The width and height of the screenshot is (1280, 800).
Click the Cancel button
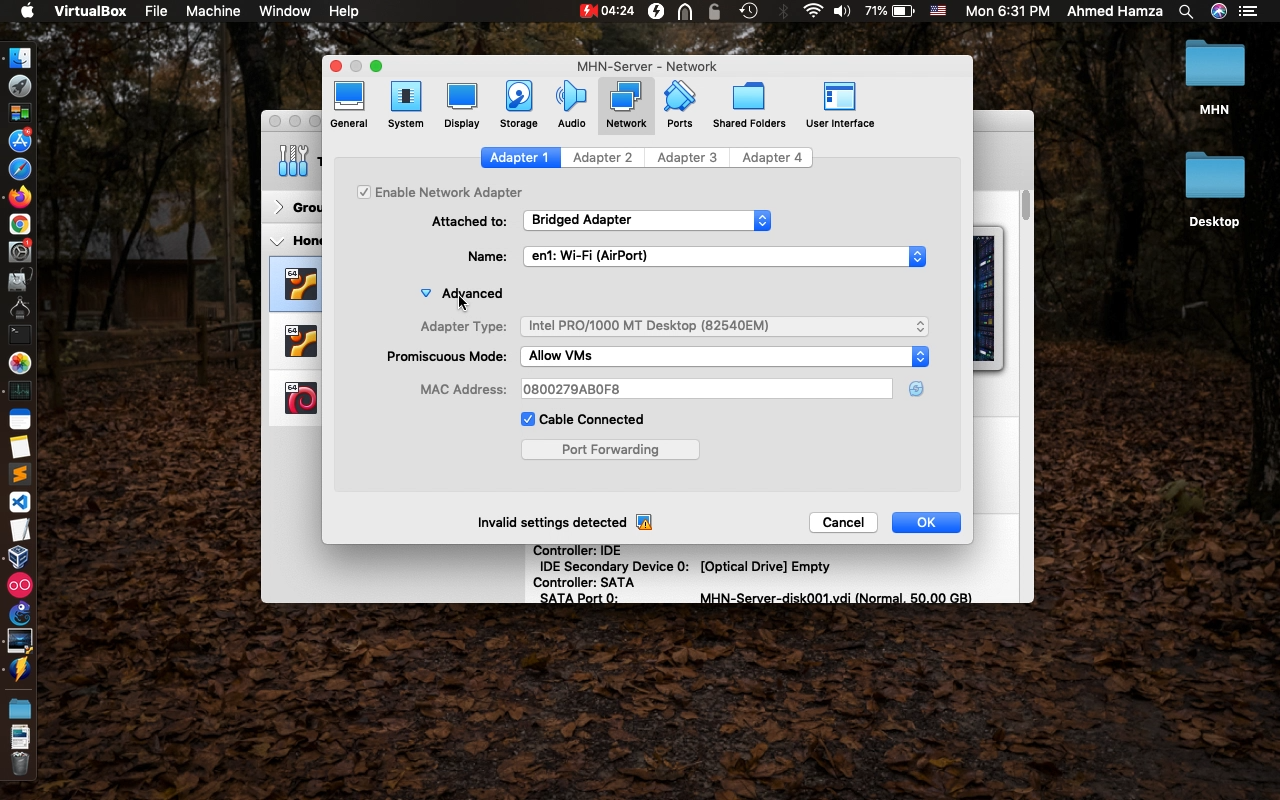pyautogui.click(x=842, y=522)
